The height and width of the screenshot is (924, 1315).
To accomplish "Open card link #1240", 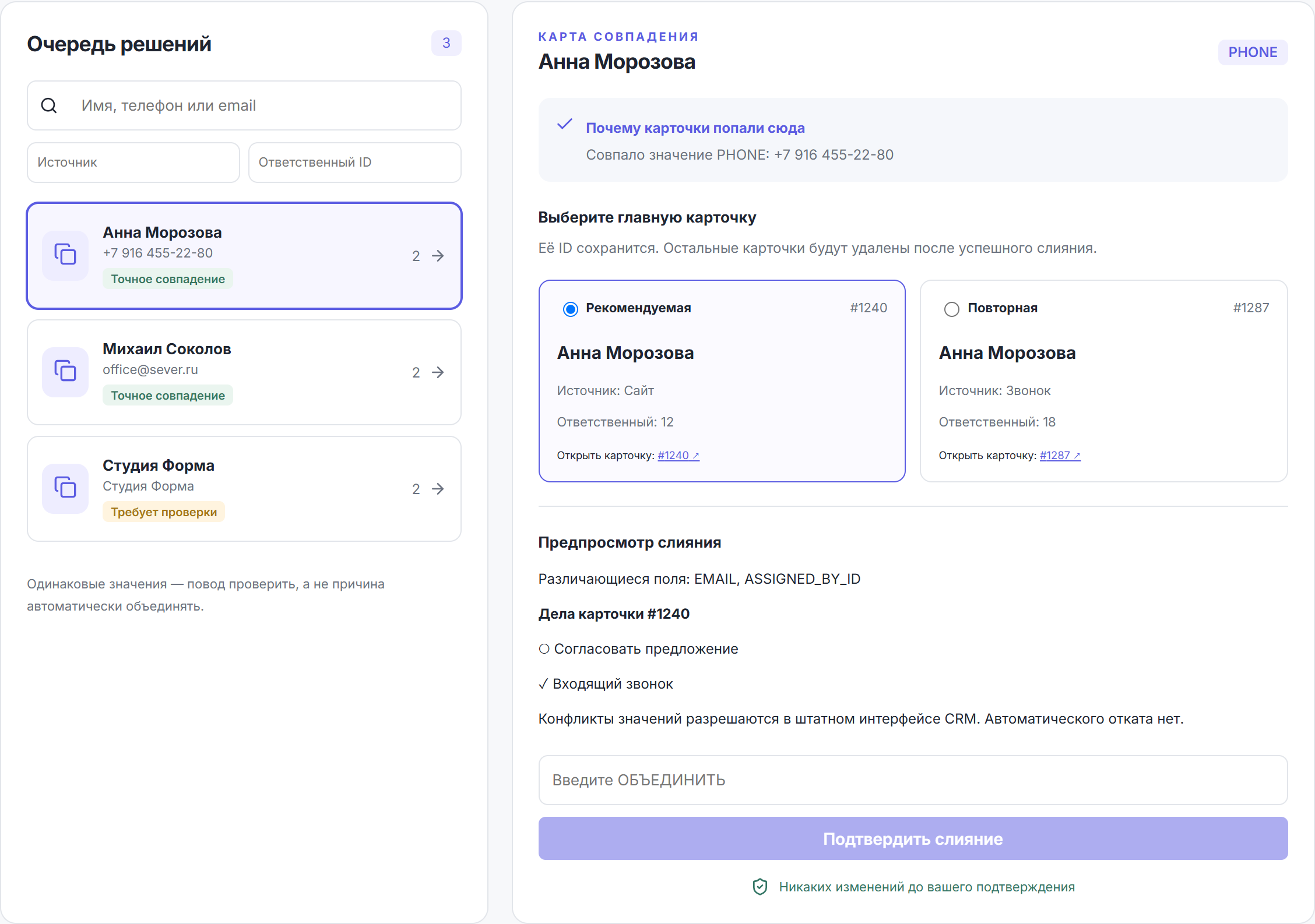I will pos(678,456).
